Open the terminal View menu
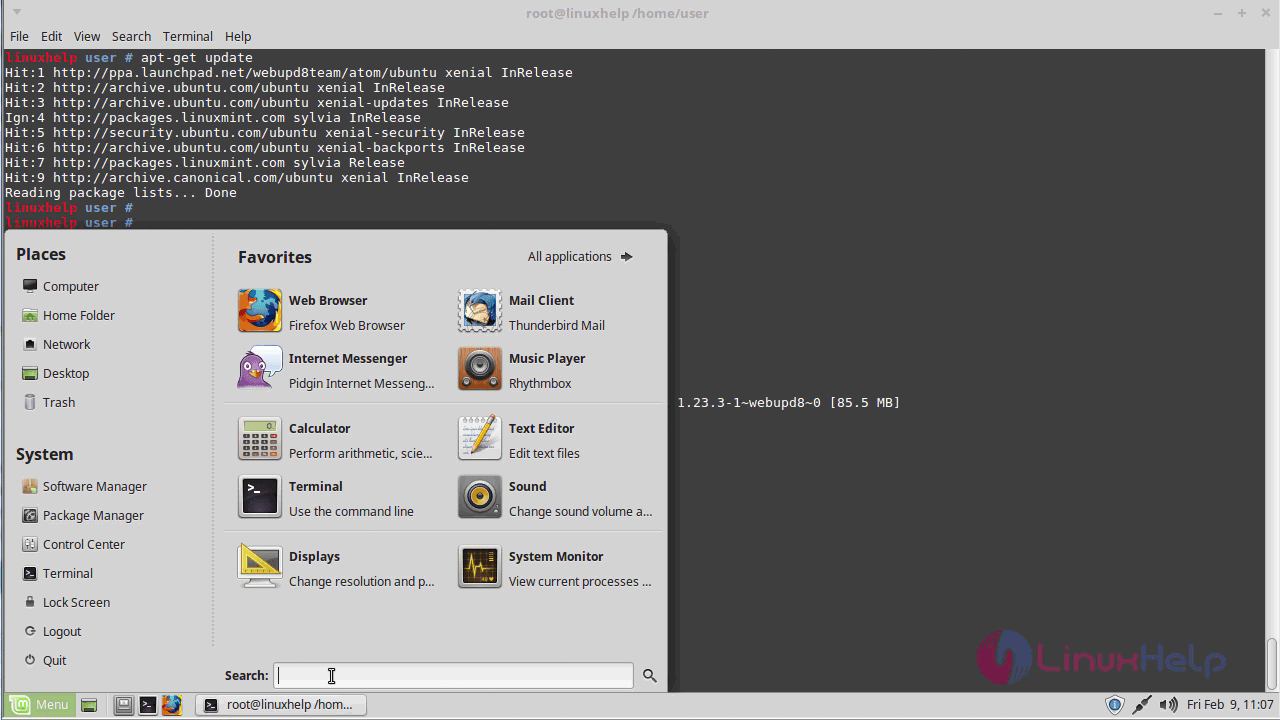Image resolution: width=1280 pixels, height=720 pixels. click(87, 36)
